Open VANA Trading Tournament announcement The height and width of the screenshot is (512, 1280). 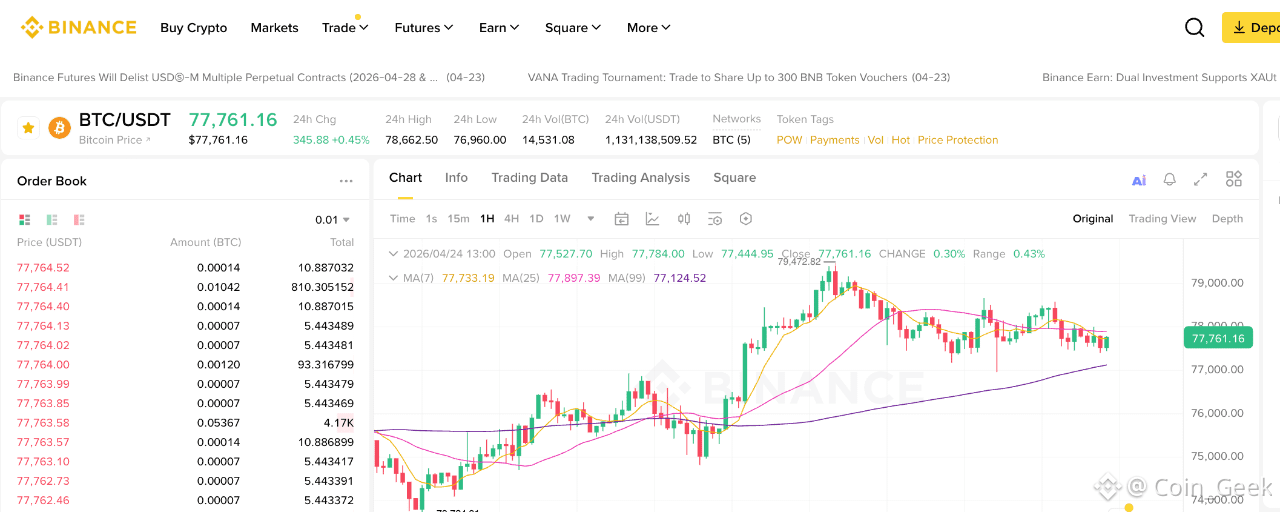739,77
